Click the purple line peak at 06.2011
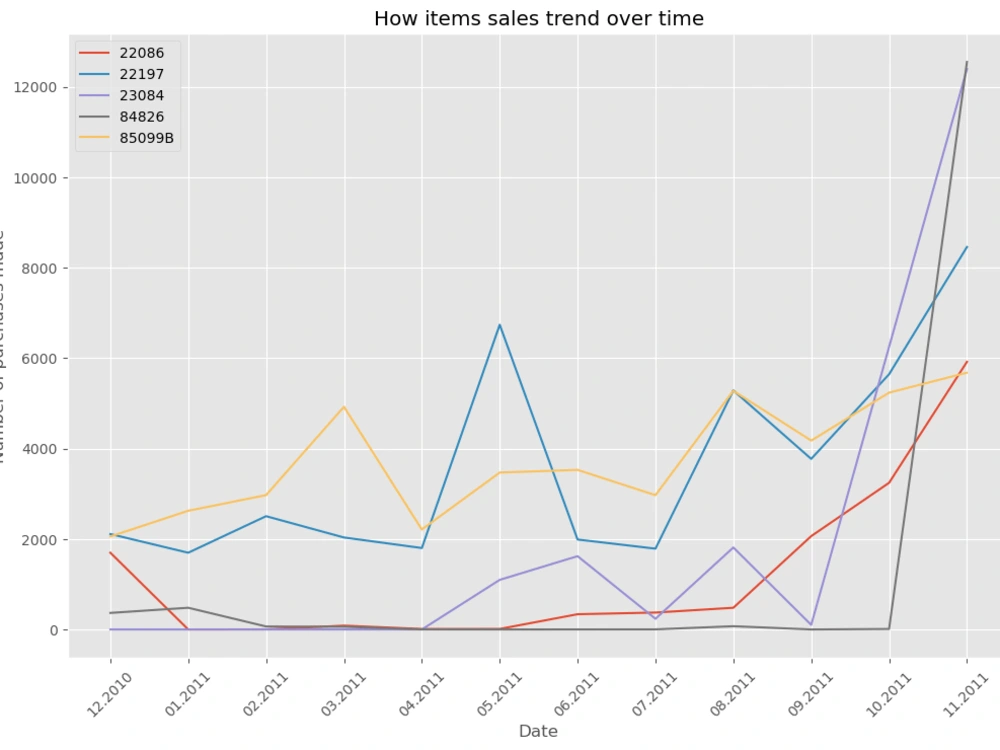The width and height of the screenshot is (1000, 750). coord(578,556)
